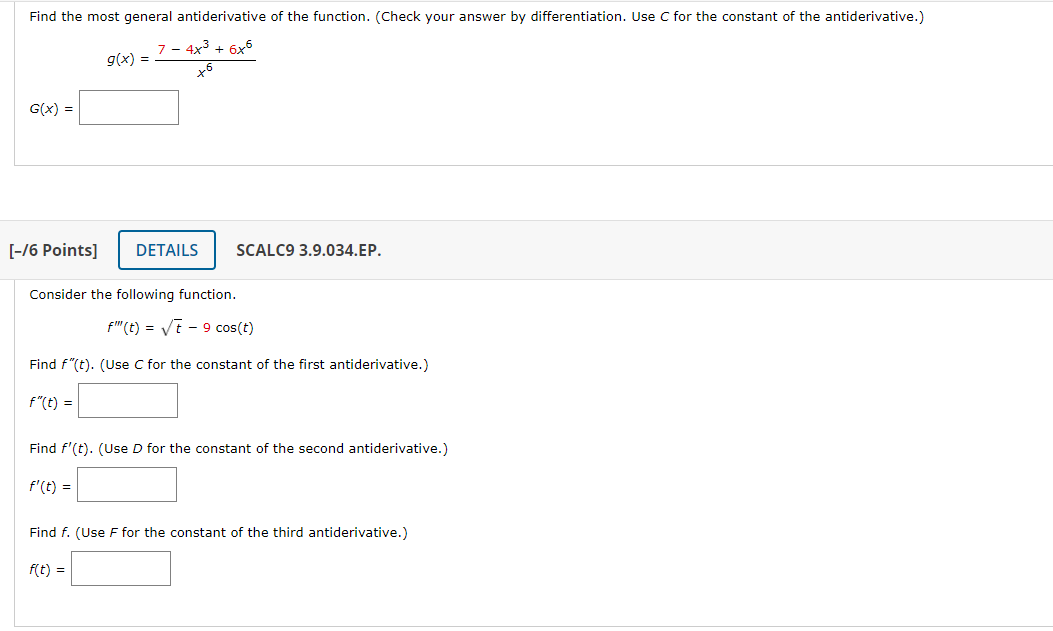
Task: Click the "Find f′(t)" instruction line
Action: pyautogui.click(x=238, y=448)
